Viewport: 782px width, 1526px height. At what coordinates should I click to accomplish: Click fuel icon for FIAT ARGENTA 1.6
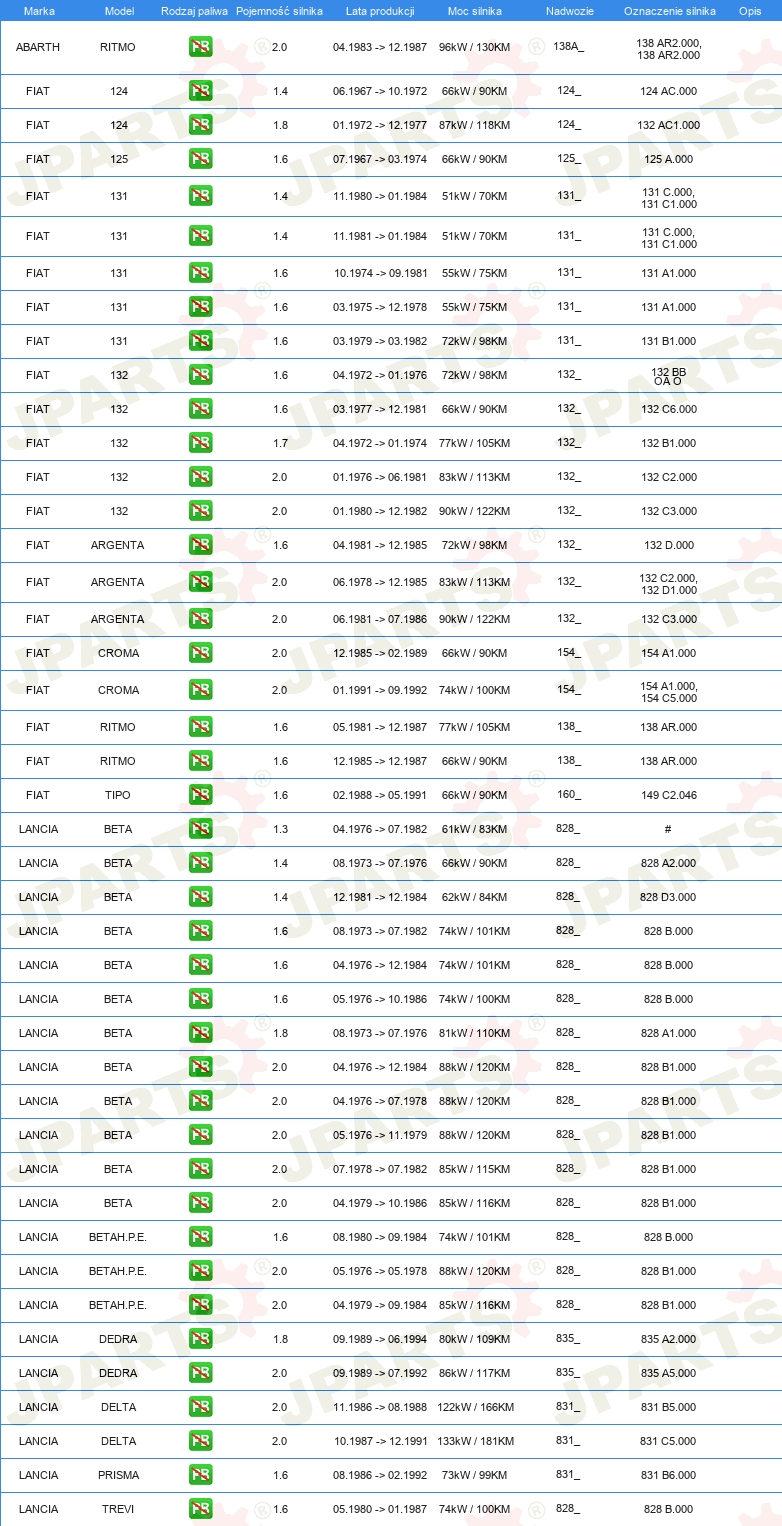pos(201,545)
